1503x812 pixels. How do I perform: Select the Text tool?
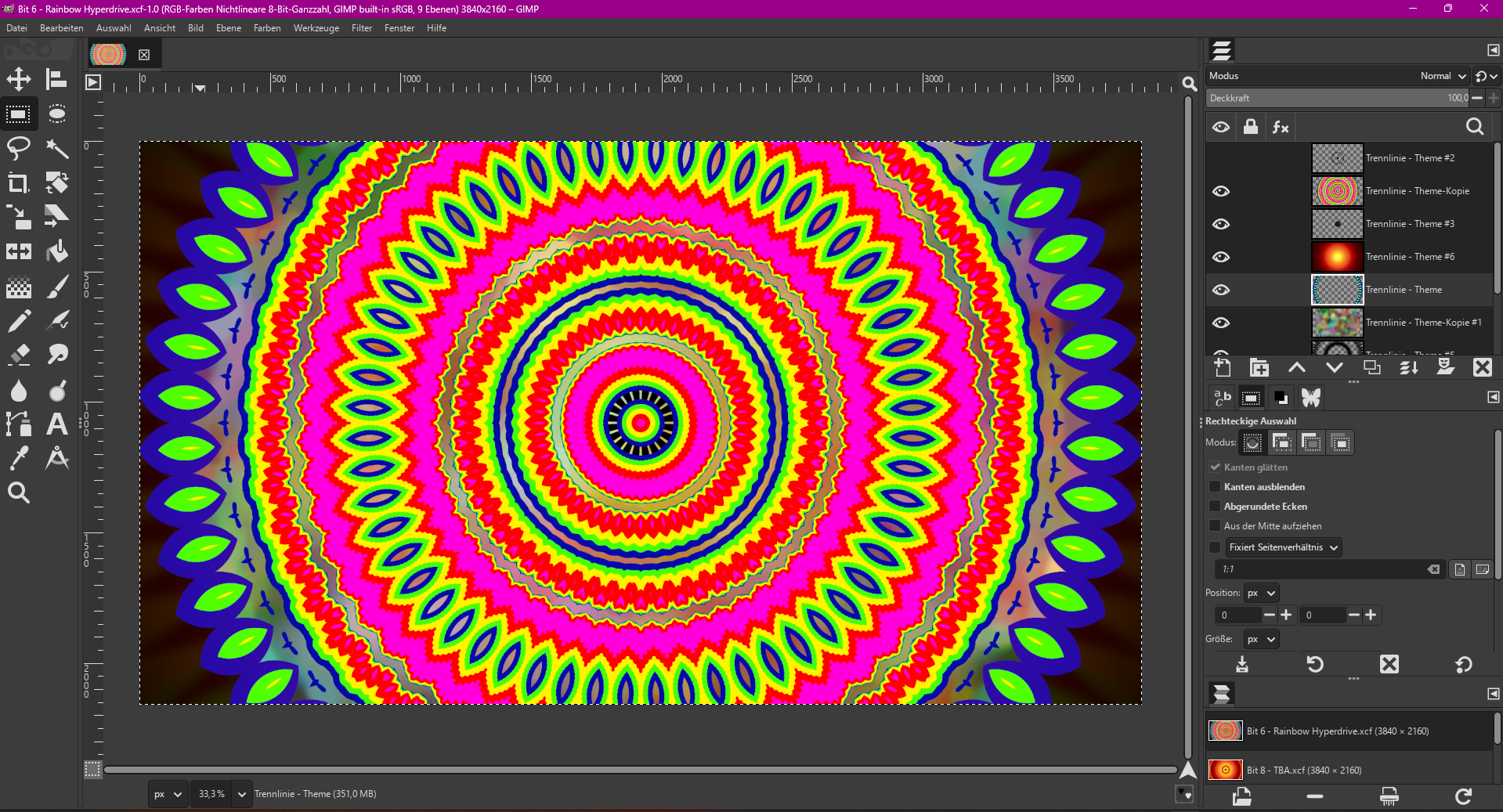[x=56, y=424]
